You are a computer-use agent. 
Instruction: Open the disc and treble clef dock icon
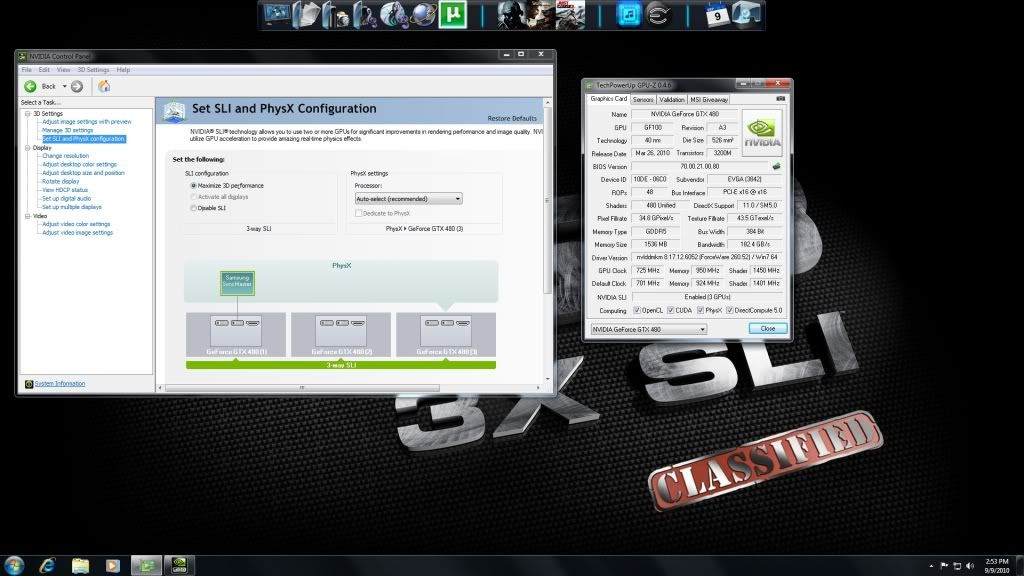click(394, 16)
